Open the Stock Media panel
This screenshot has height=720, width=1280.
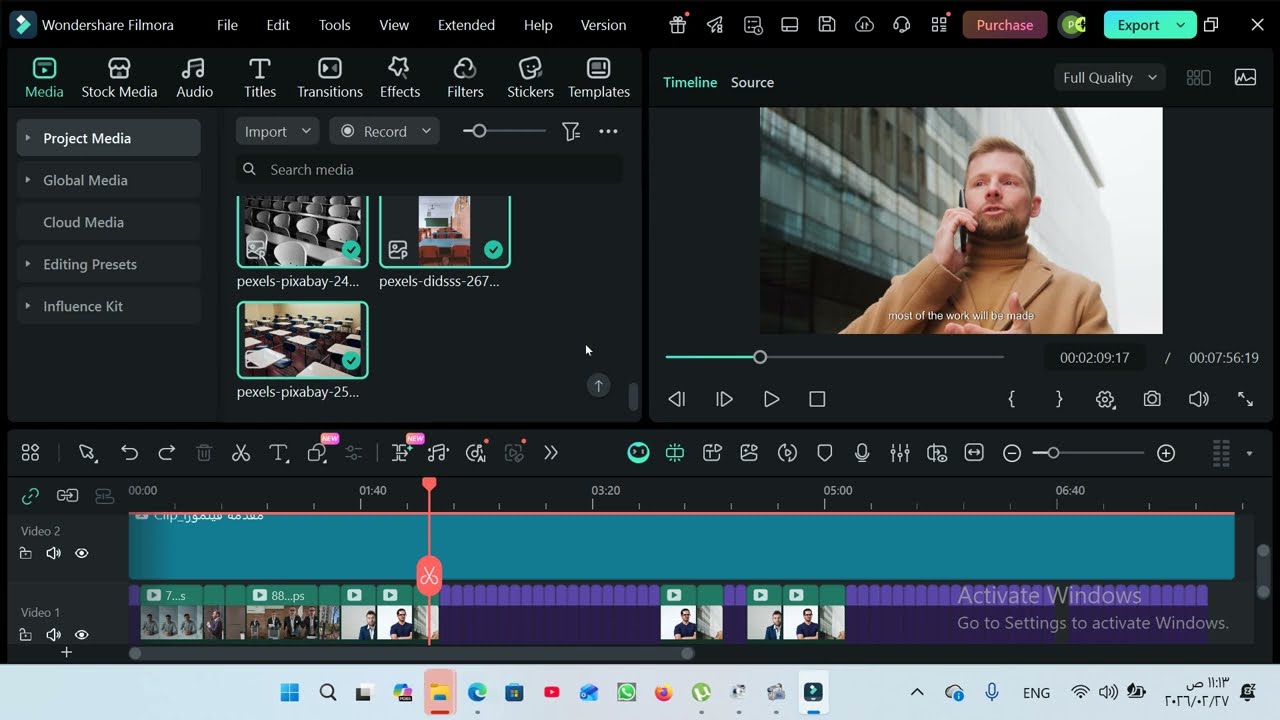coord(119,78)
